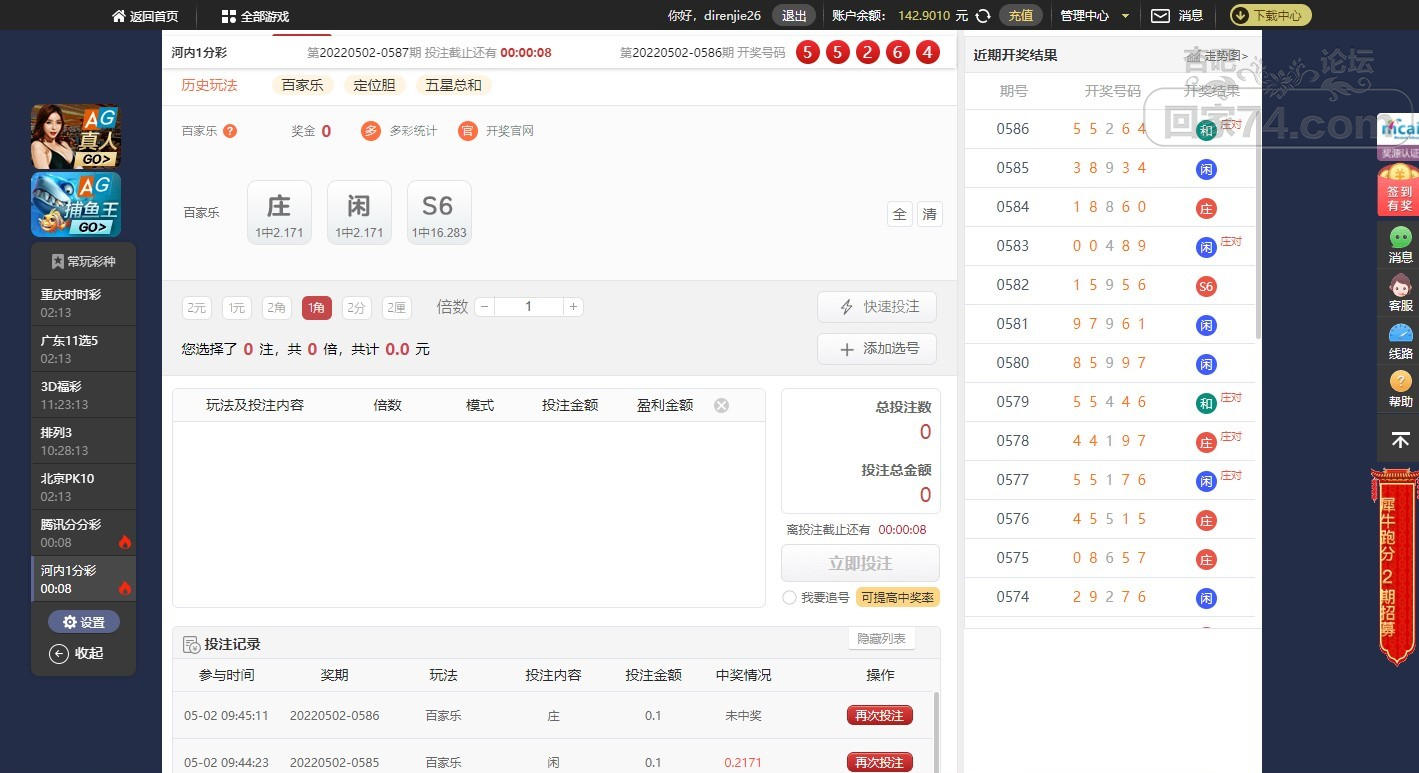
Task: Click the scroll-to-top arrow icon
Action: (1400, 440)
